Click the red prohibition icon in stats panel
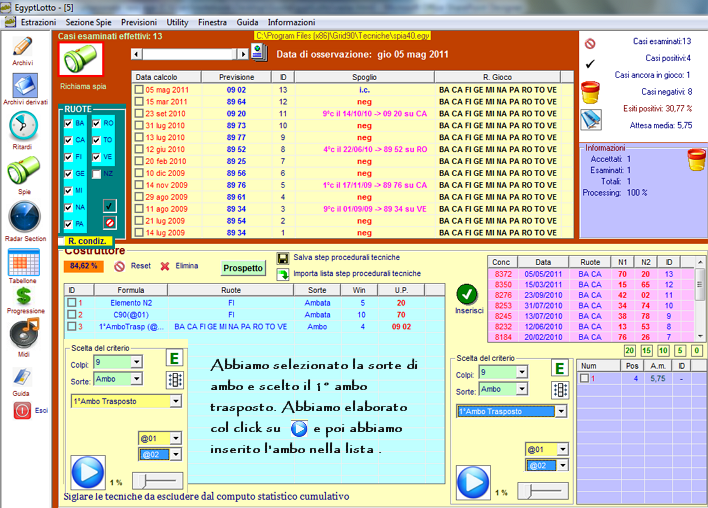Viewport: 708px width, 508px height. [x=590, y=44]
